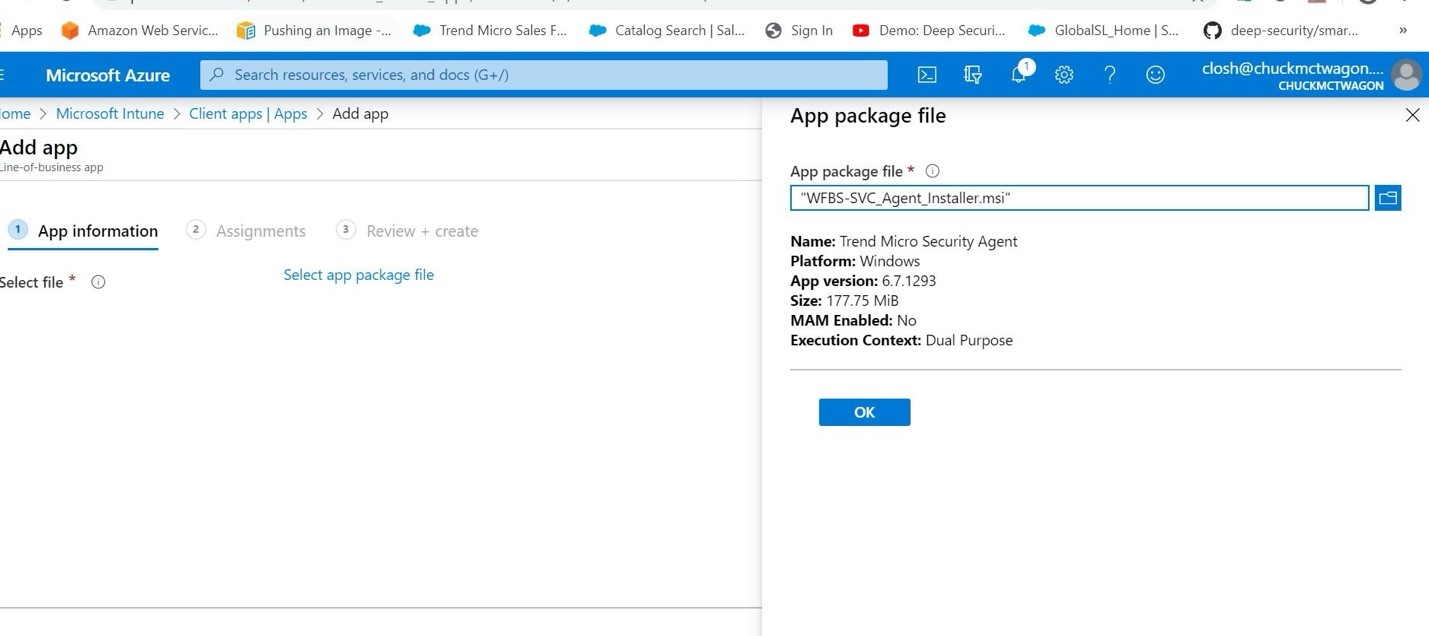Click Name: Trend Micro Security Agent text
Viewport: 1429px width, 636px height.
pyautogui.click(x=904, y=241)
